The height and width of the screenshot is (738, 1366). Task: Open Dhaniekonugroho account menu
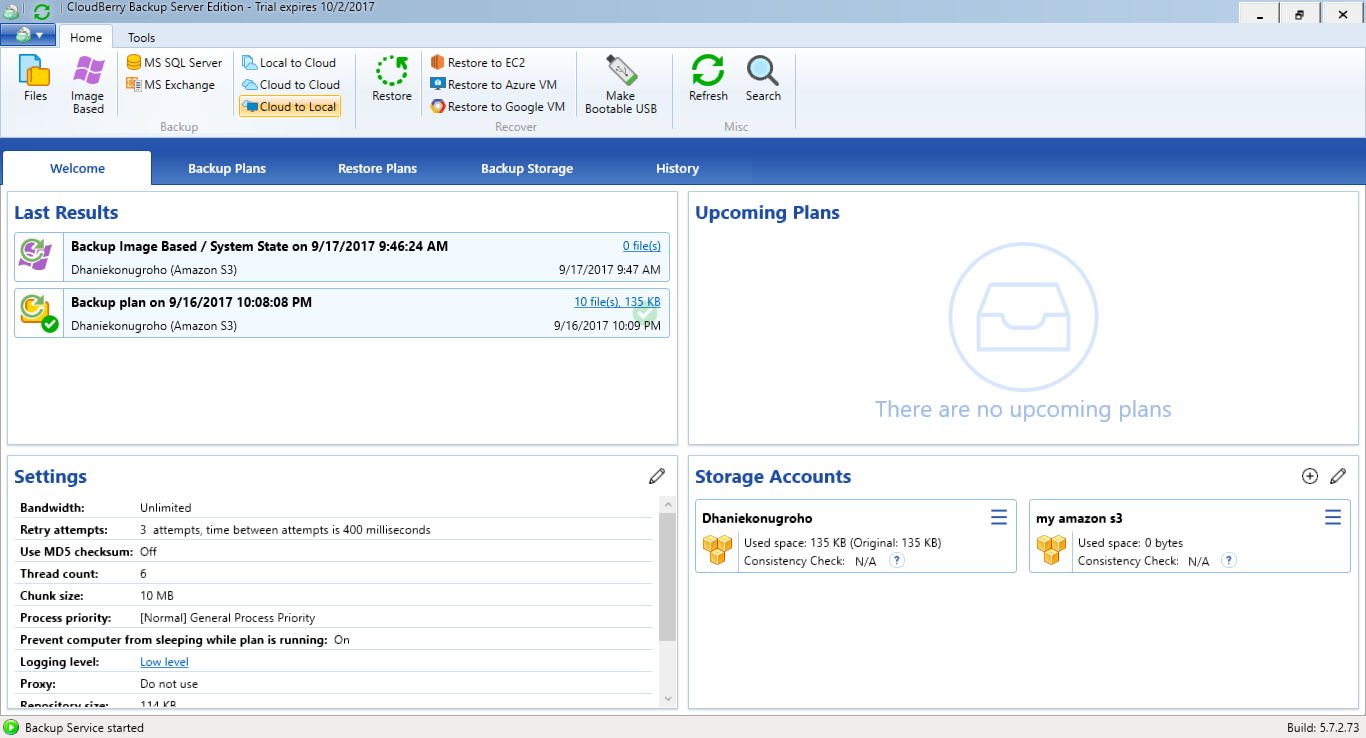[999, 517]
